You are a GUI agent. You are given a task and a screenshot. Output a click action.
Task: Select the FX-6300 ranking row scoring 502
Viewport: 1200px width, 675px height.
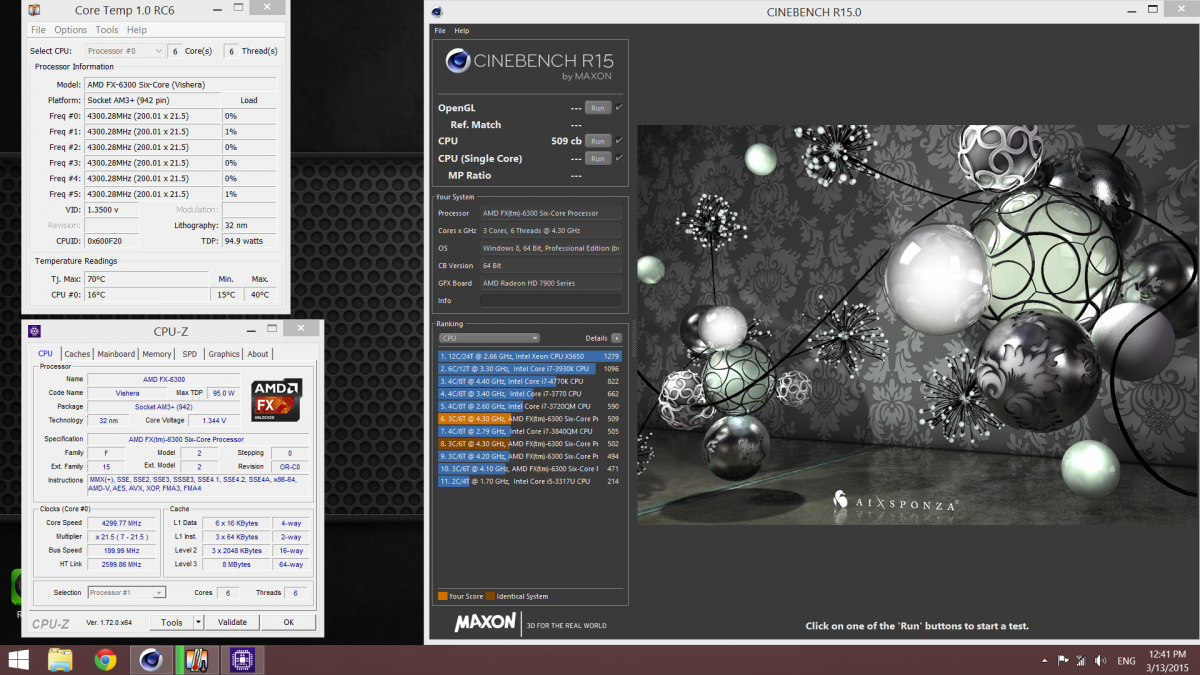click(530, 444)
